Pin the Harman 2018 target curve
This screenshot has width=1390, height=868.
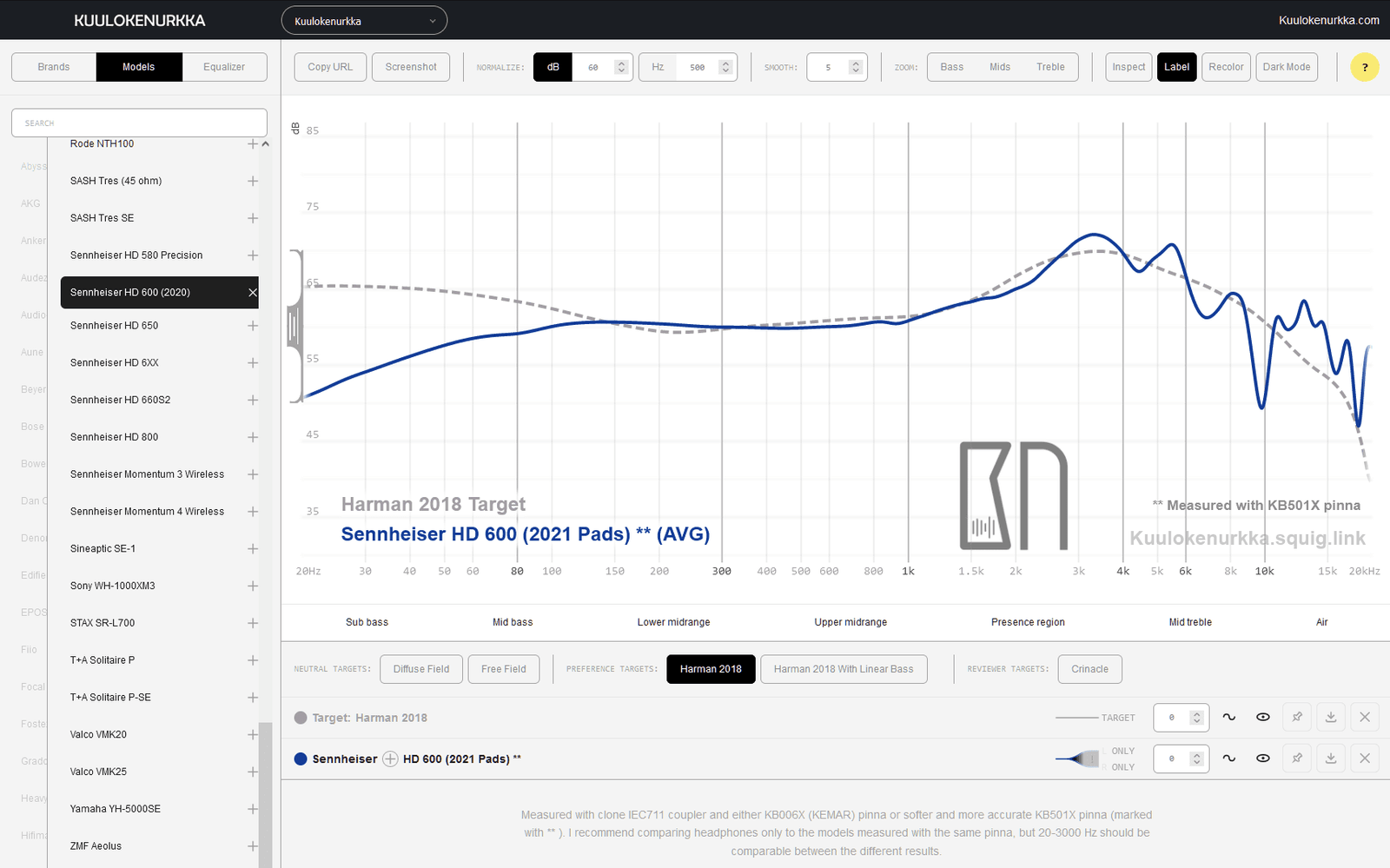[x=1297, y=717]
